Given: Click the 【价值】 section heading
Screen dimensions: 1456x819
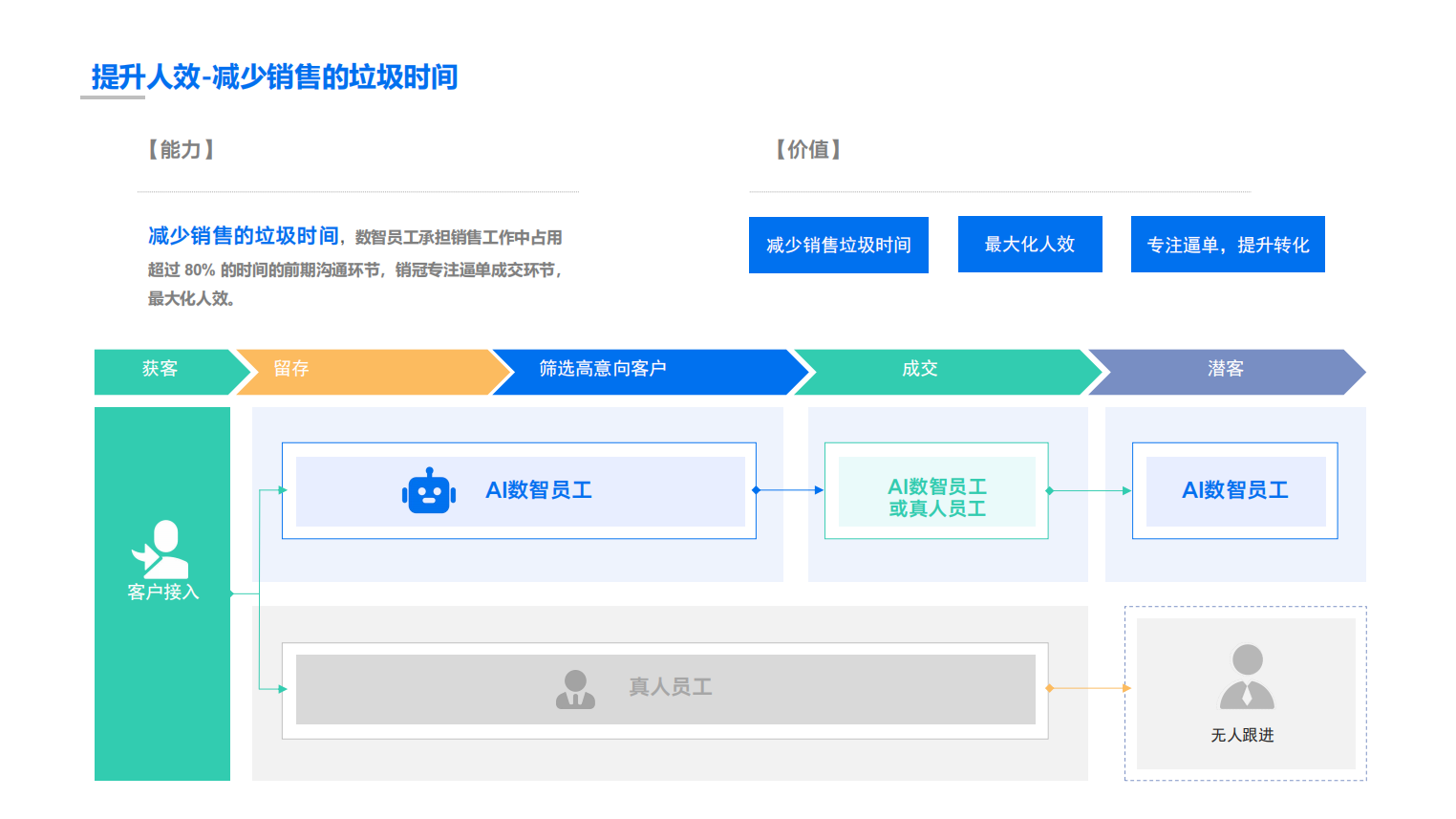Looking at the screenshot, I should click(807, 150).
